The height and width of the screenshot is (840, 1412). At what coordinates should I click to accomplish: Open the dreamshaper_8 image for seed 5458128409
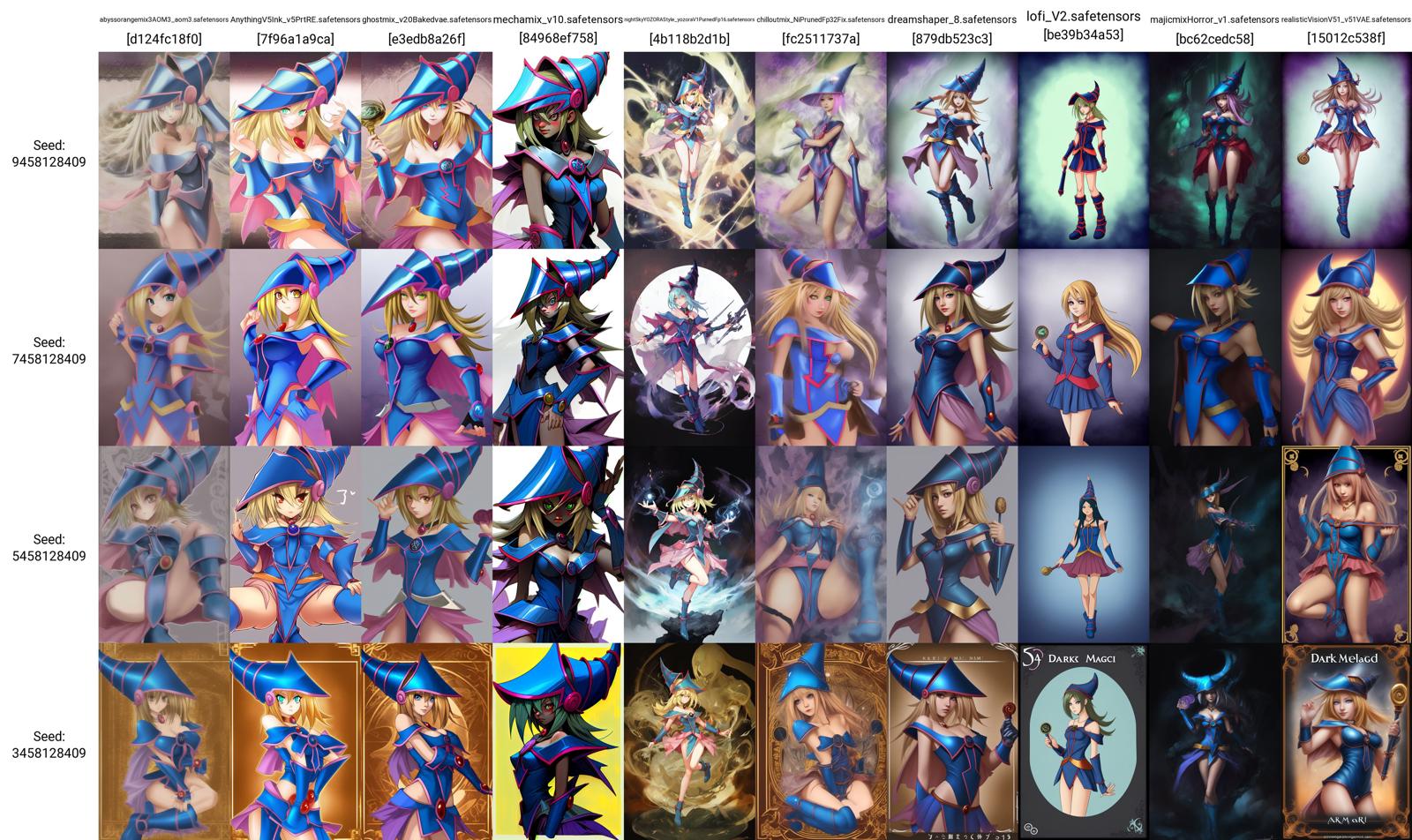[x=951, y=544]
